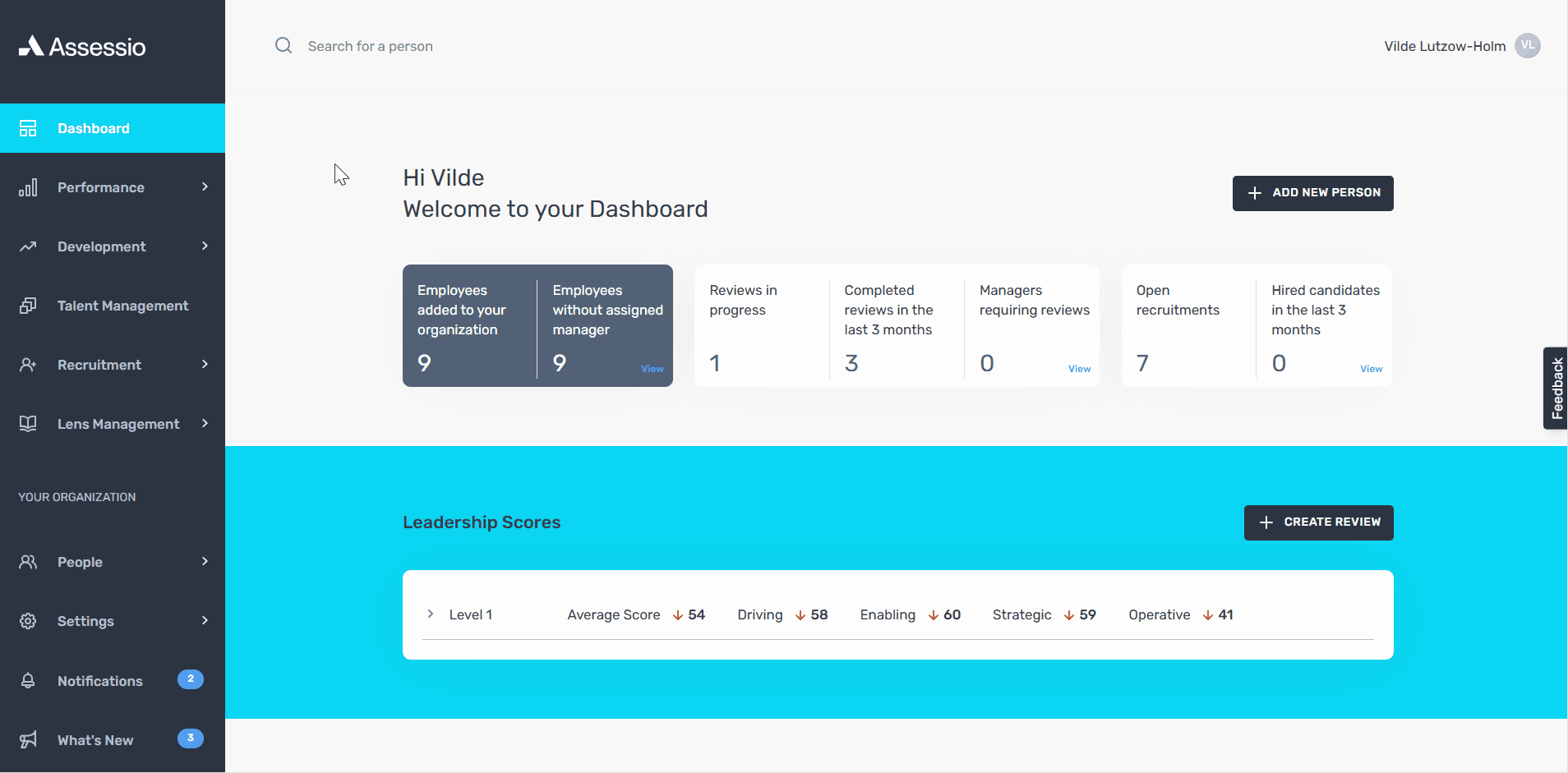Select the Settings menu item
This screenshot has width=1568, height=773.
85,621
